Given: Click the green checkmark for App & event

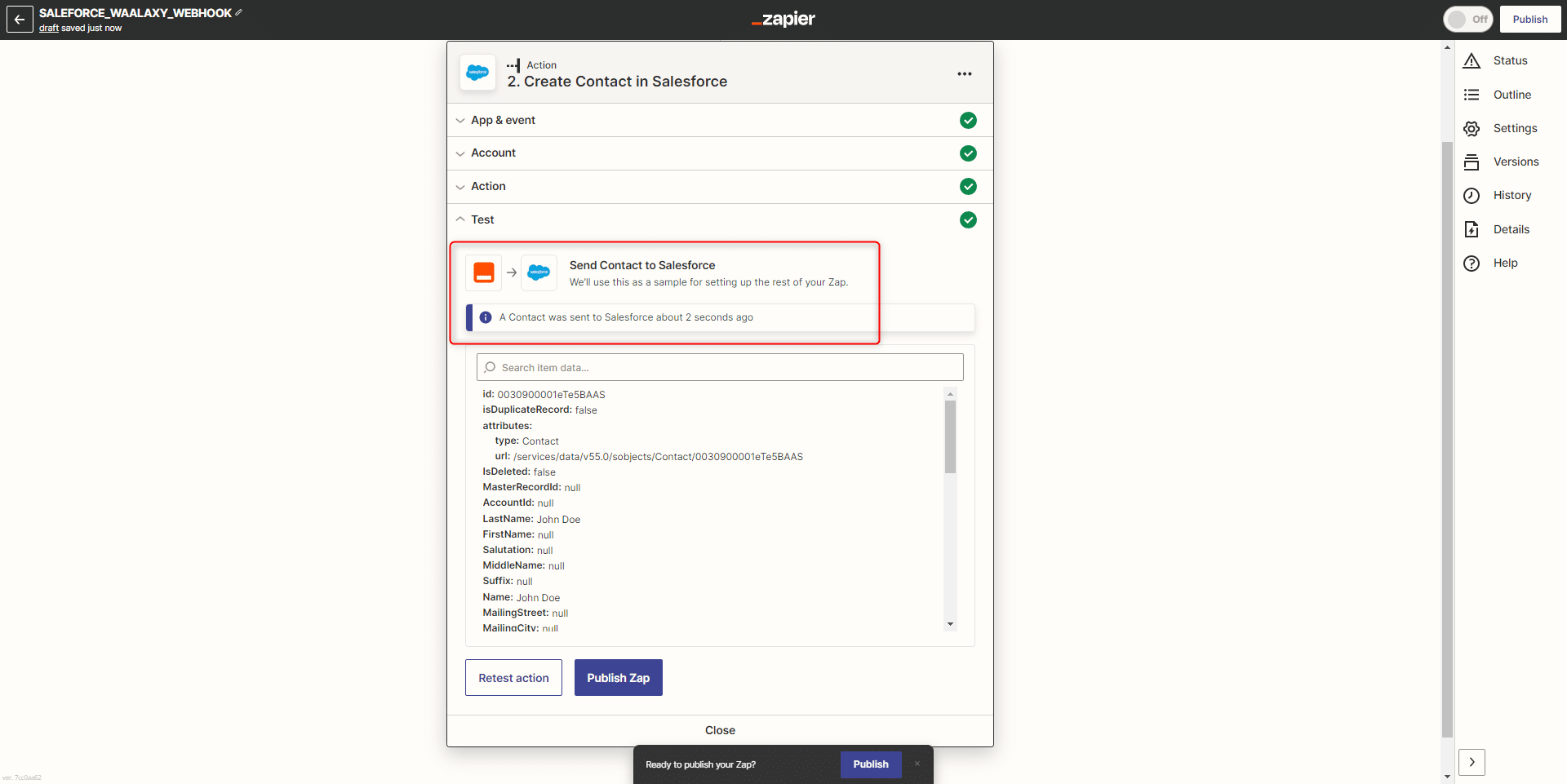Looking at the screenshot, I should click(x=968, y=120).
